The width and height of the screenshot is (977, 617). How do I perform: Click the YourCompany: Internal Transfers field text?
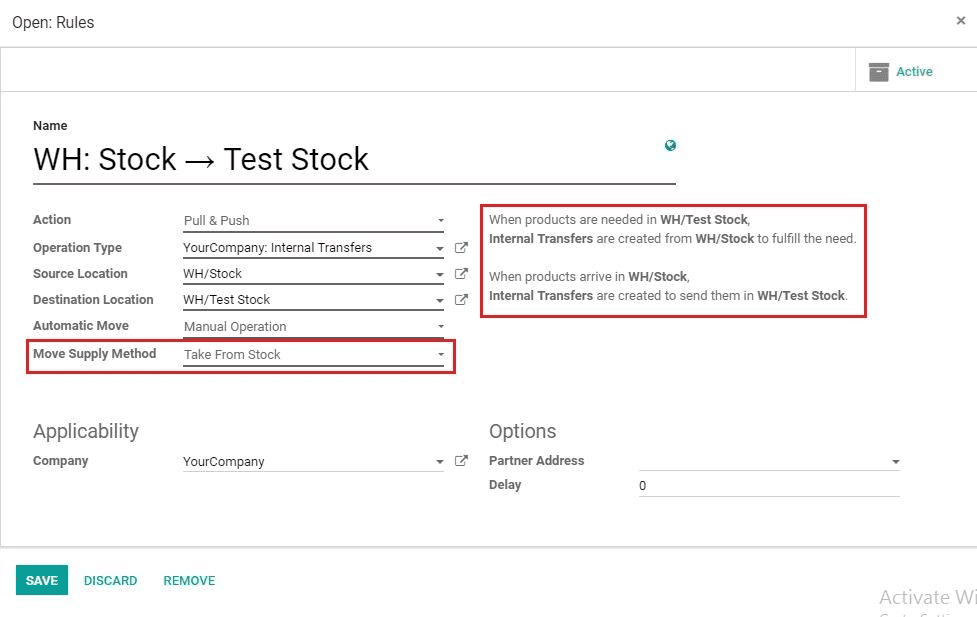click(x=277, y=247)
